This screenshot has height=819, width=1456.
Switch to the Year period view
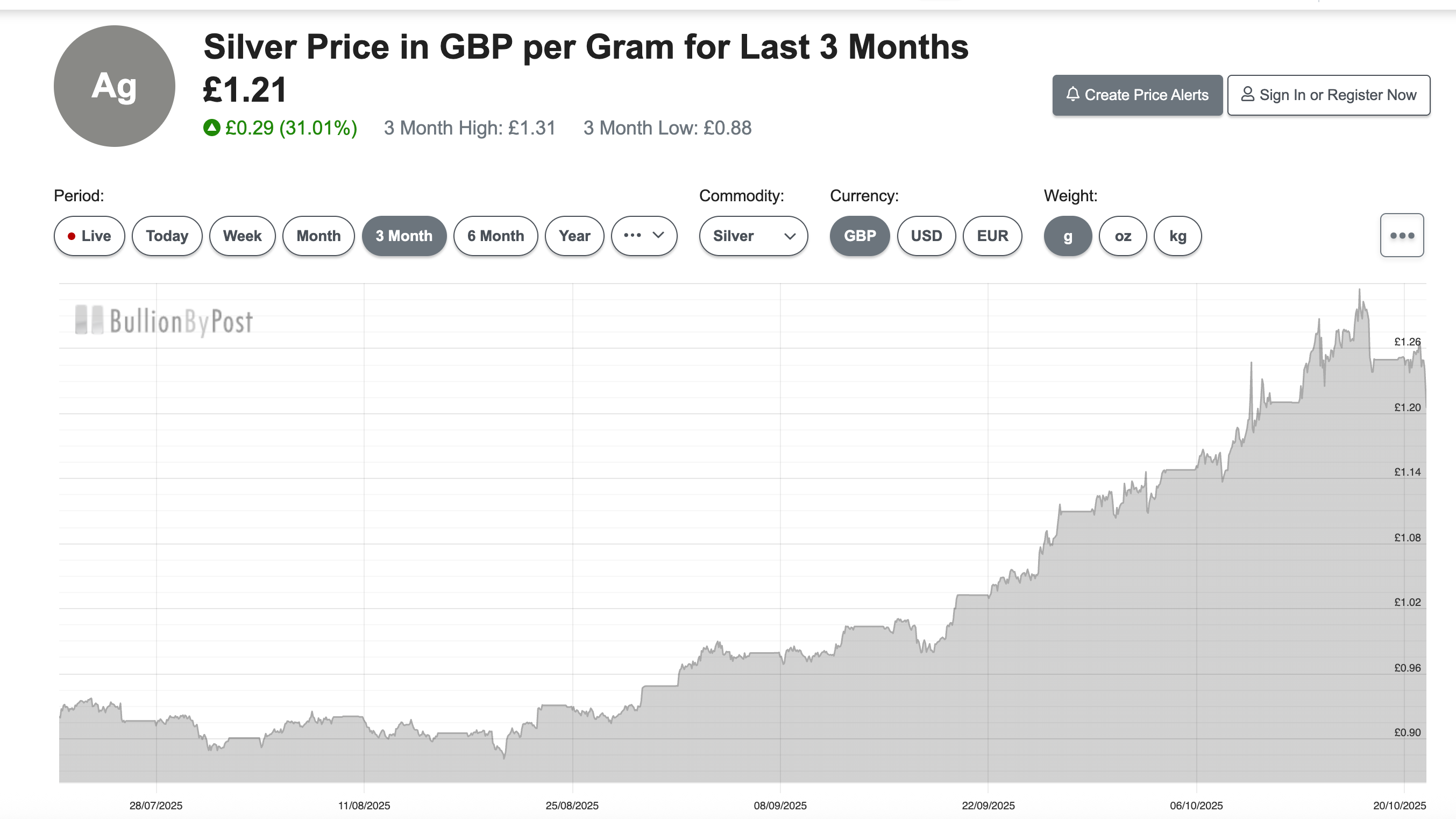574,236
